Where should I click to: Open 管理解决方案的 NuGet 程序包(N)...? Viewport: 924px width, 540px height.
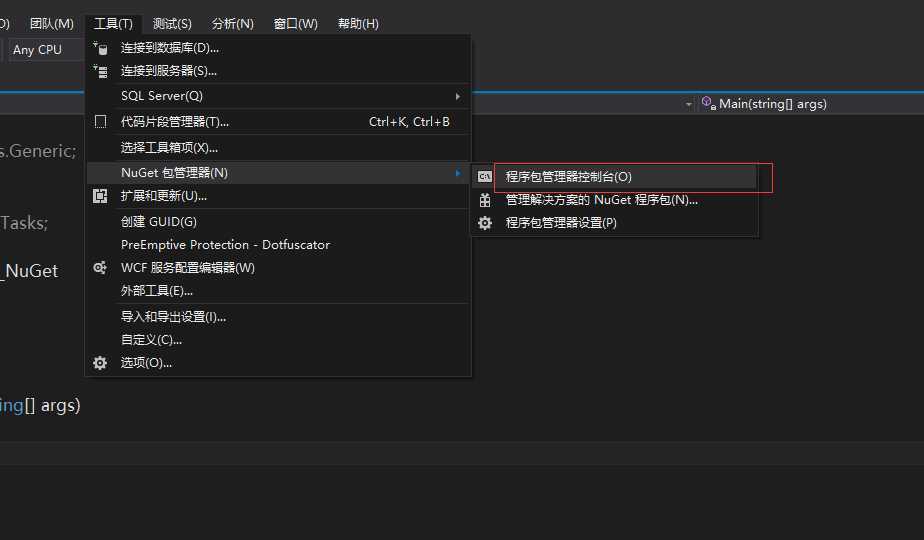click(614, 200)
